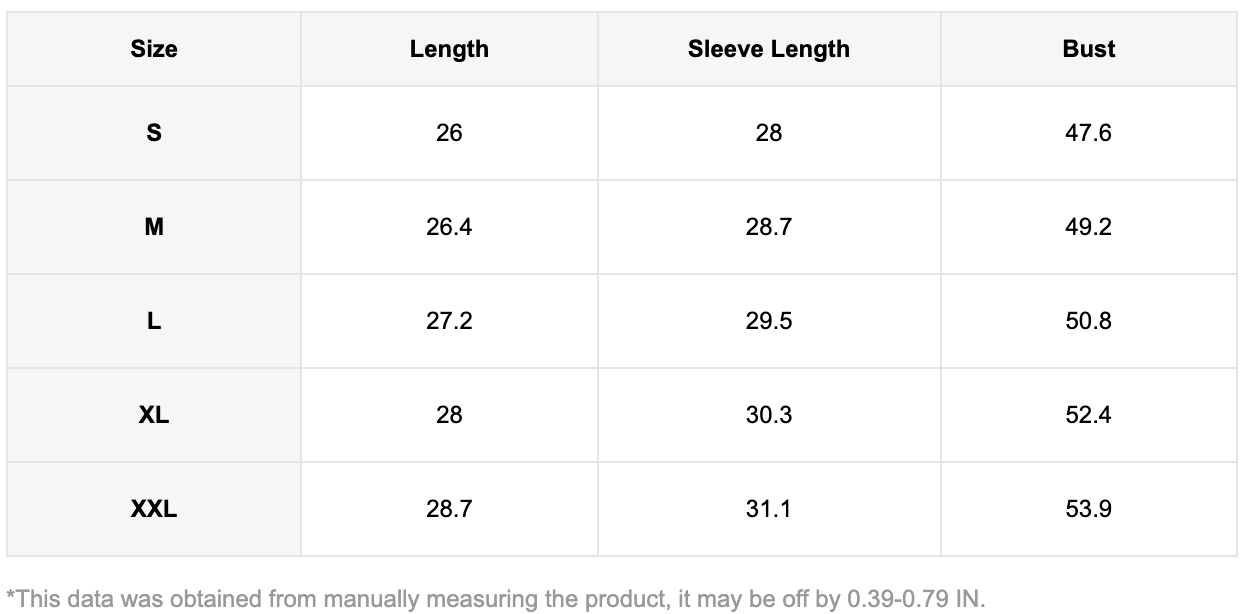Select the XXL size row label

coord(154,509)
